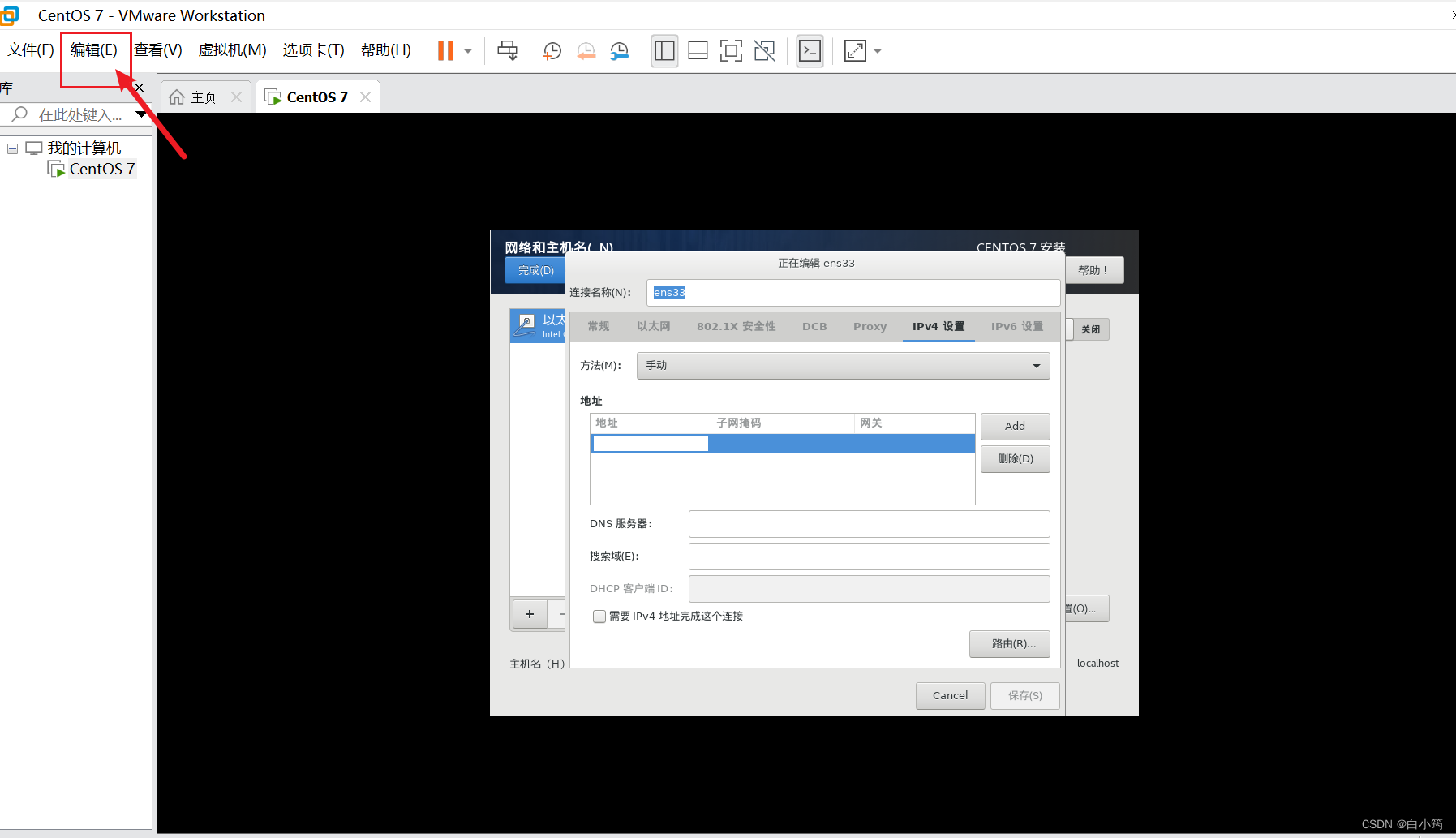This screenshot has height=838, width=1456.
Task: Click the Add address button
Action: click(1015, 427)
